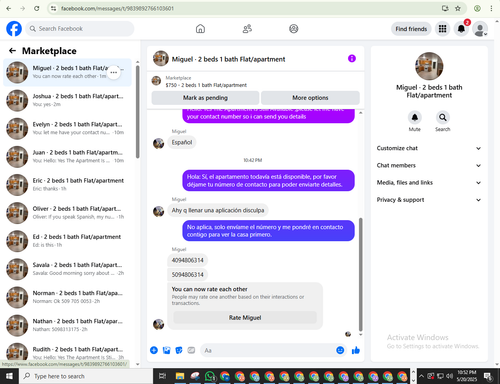The height and width of the screenshot is (384, 500).
Task: Click the Aa message input field
Action: (x=268, y=350)
